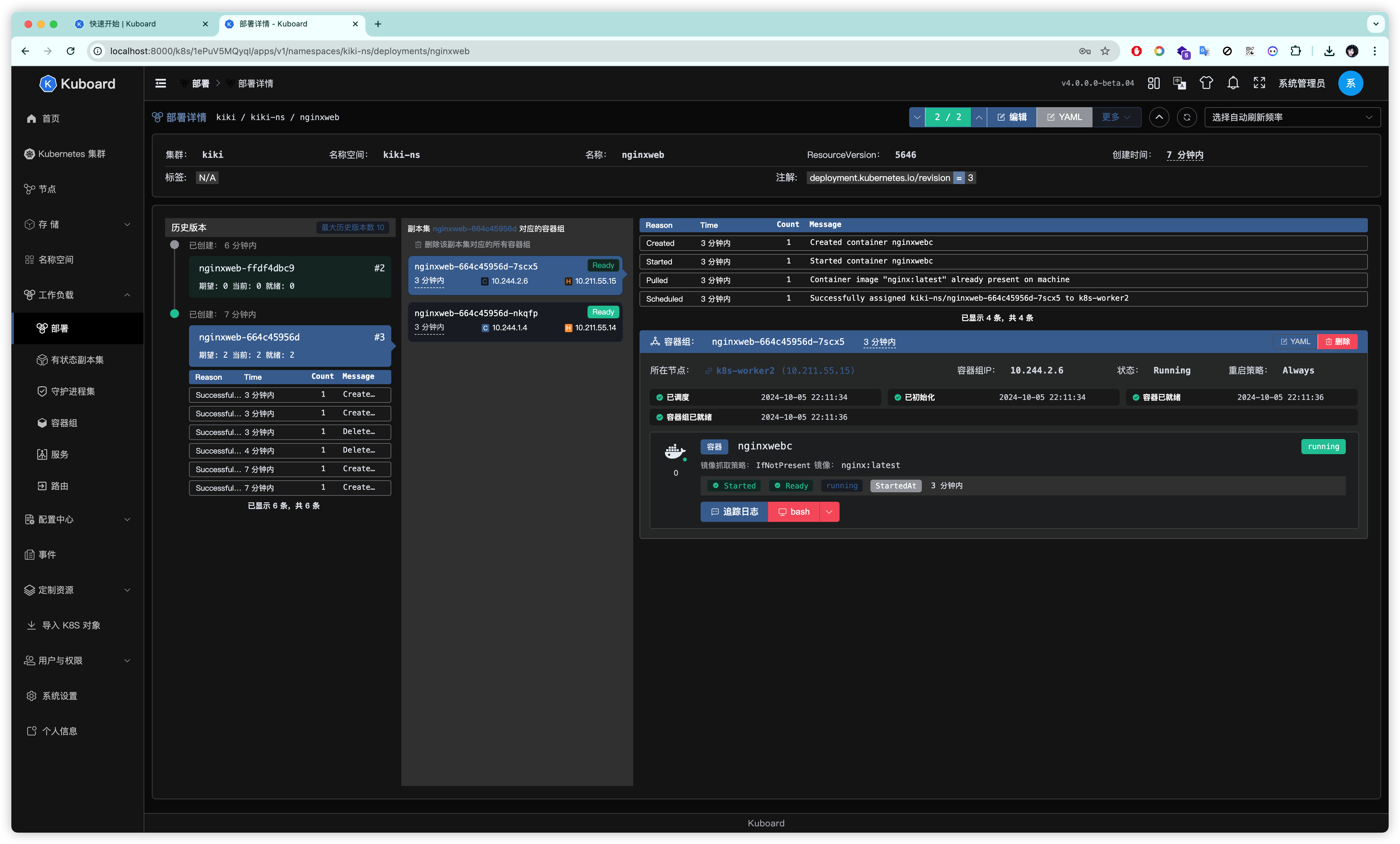Click the layout panels icon in header
This screenshot has width=1400, height=844.
pos(1153,83)
